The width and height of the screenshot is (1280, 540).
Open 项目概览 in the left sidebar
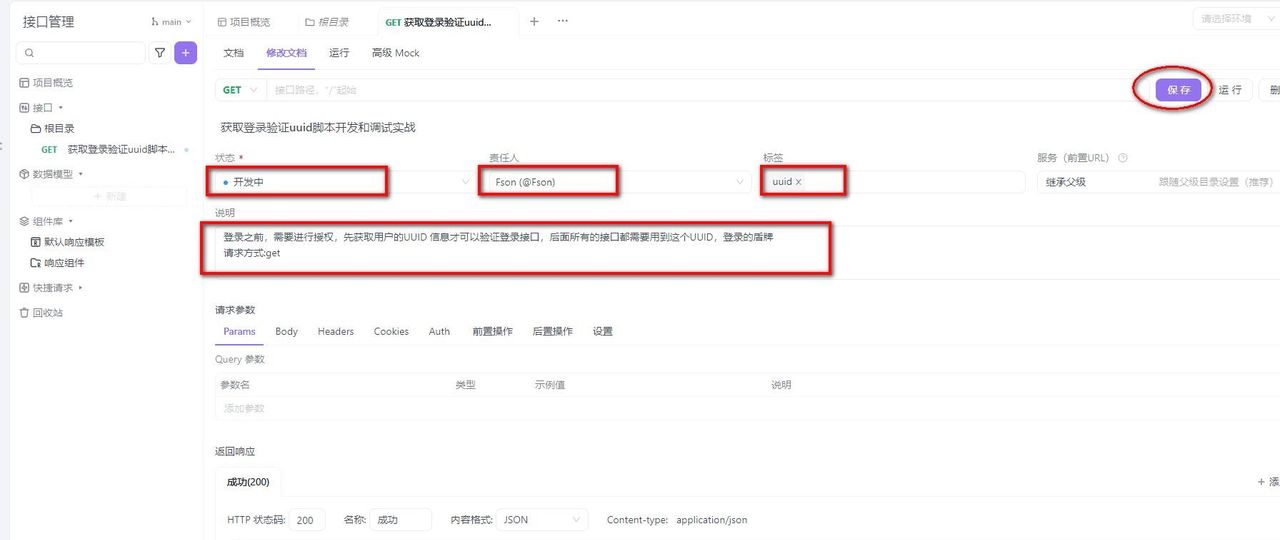(46, 83)
